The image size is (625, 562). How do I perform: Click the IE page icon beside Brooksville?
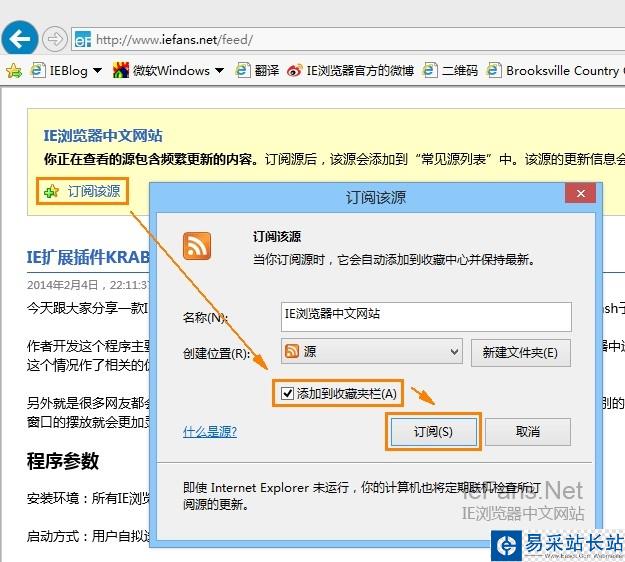pyautogui.click(x=494, y=71)
